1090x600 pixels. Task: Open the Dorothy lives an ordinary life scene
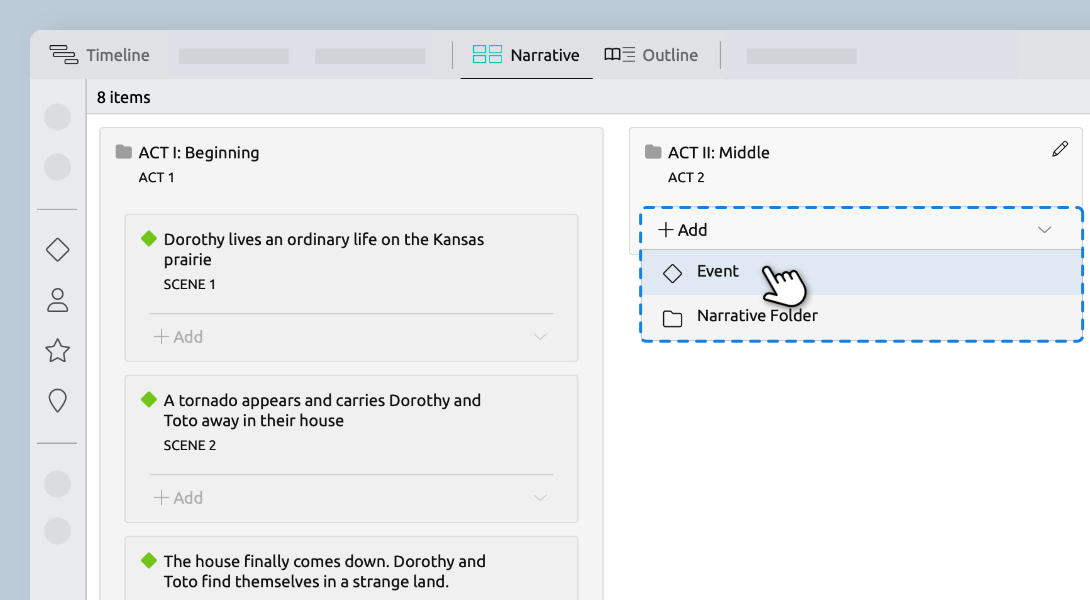pyautogui.click(x=324, y=249)
